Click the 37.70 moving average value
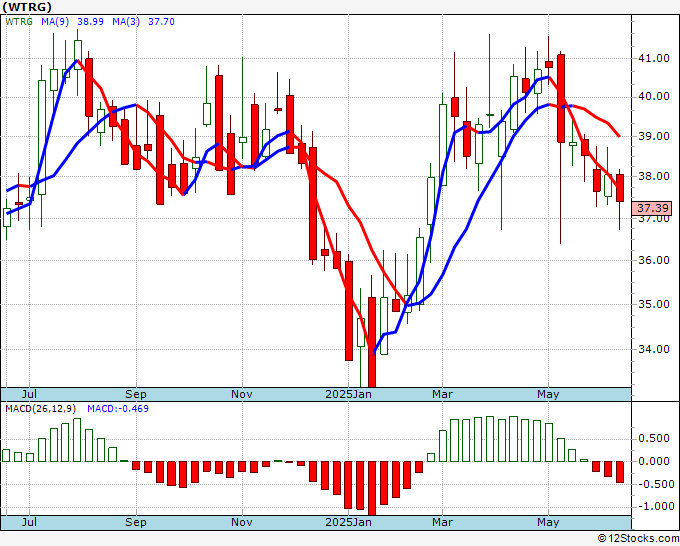Screen dimensions: 680x546 coord(161,22)
